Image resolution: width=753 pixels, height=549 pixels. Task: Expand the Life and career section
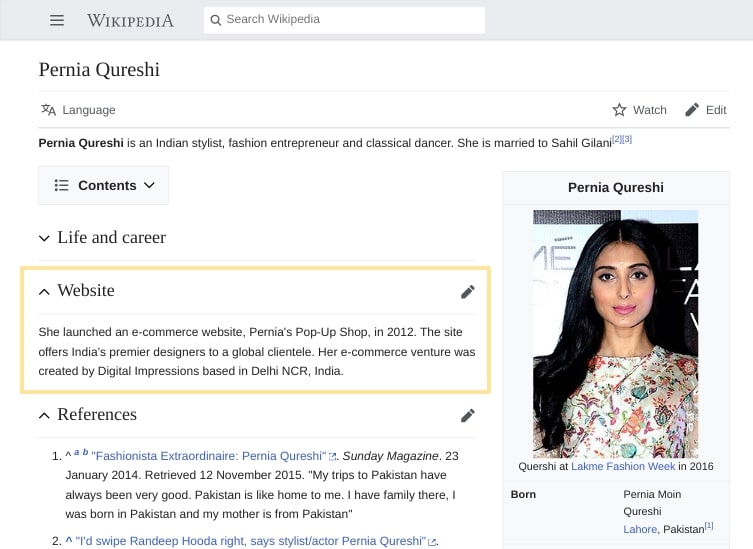tap(44, 238)
